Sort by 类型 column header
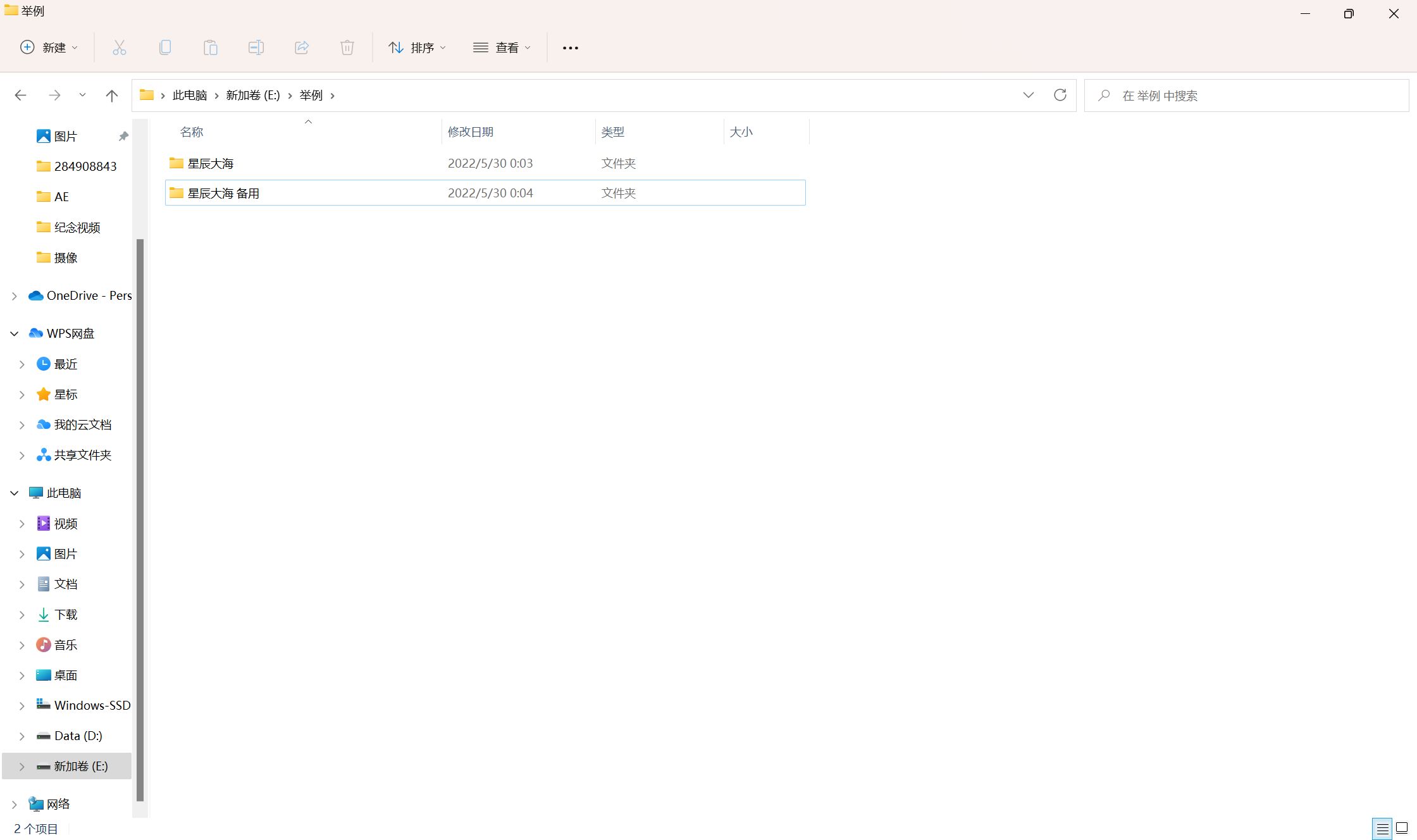1417x840 pixels. pyautogui.click(x=612, y=132)
